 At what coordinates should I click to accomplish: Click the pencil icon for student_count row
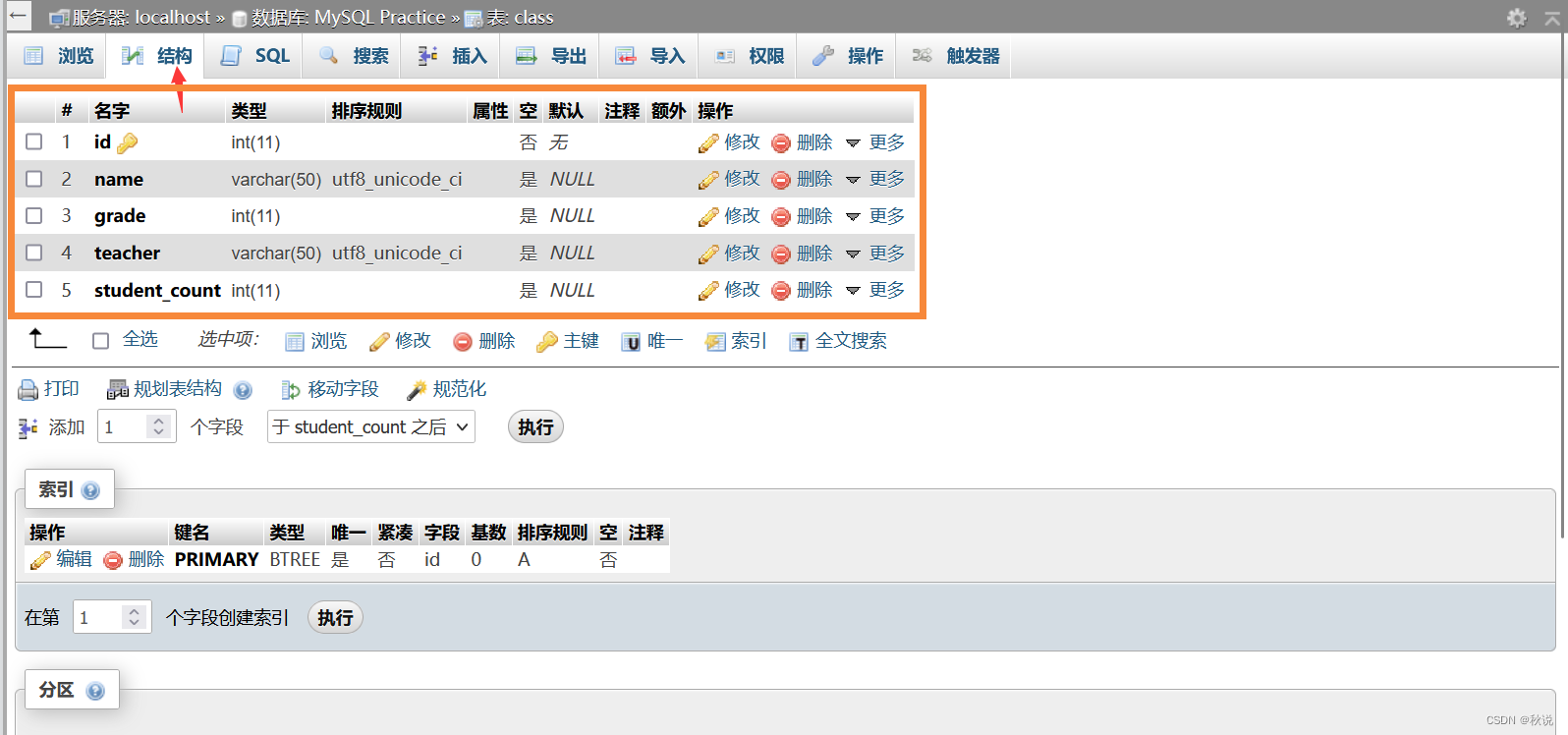click(x=708, y=291)
